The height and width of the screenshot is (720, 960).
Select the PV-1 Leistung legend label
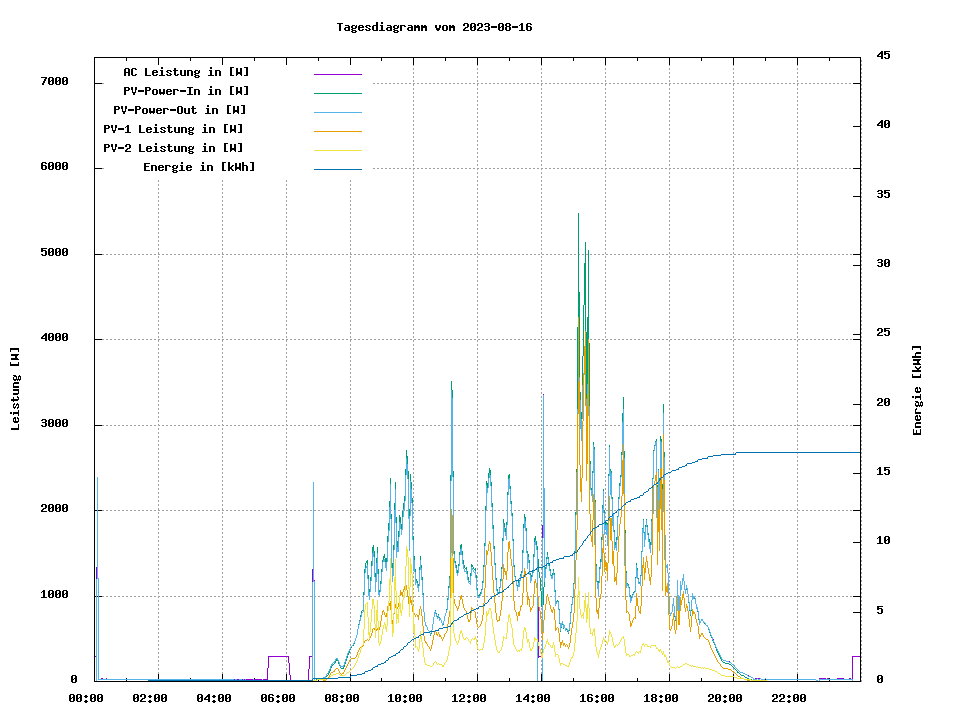point(173,129)
